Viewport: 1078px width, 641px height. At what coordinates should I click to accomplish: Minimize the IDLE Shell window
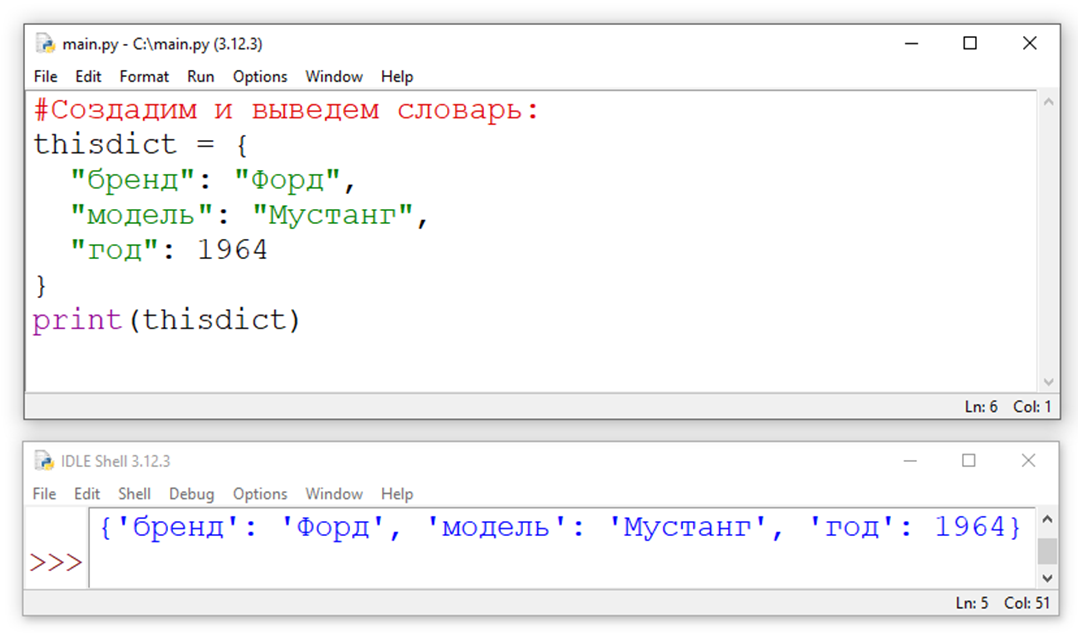click(x=910, y=461)
